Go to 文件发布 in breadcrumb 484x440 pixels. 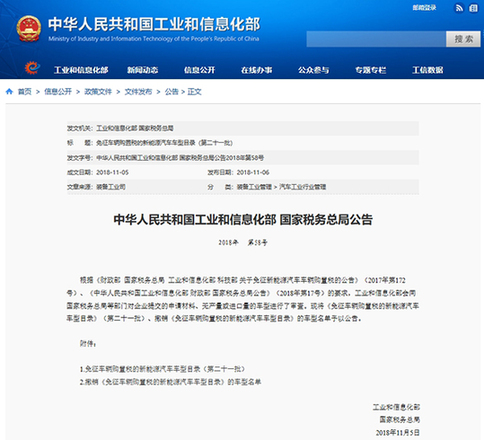(138, 92)
